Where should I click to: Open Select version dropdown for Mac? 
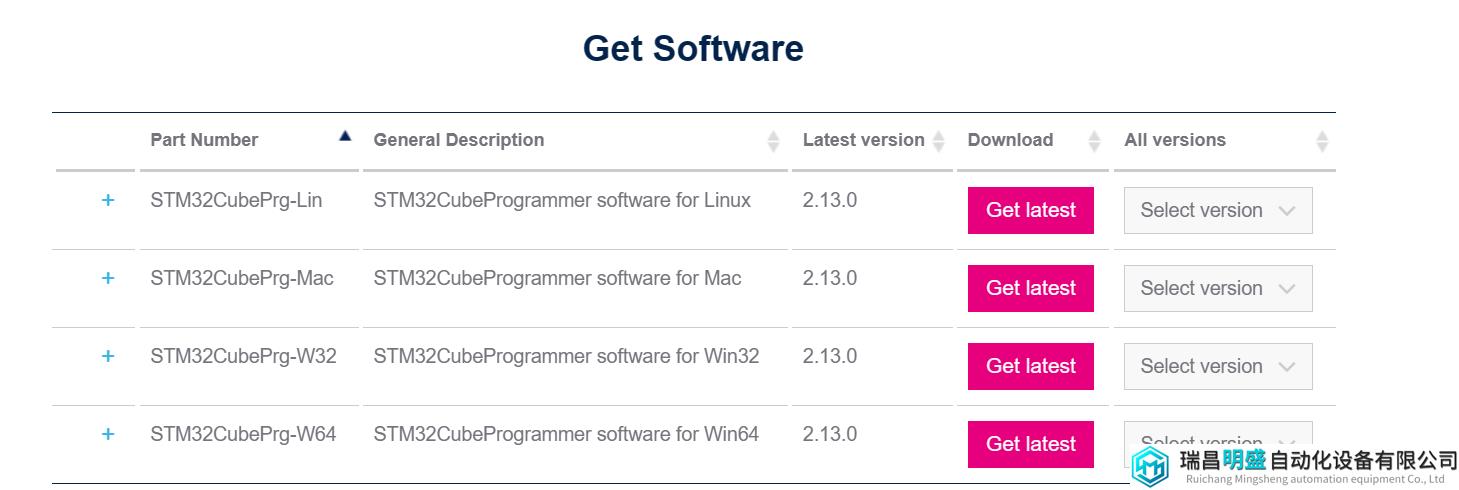1218,288
